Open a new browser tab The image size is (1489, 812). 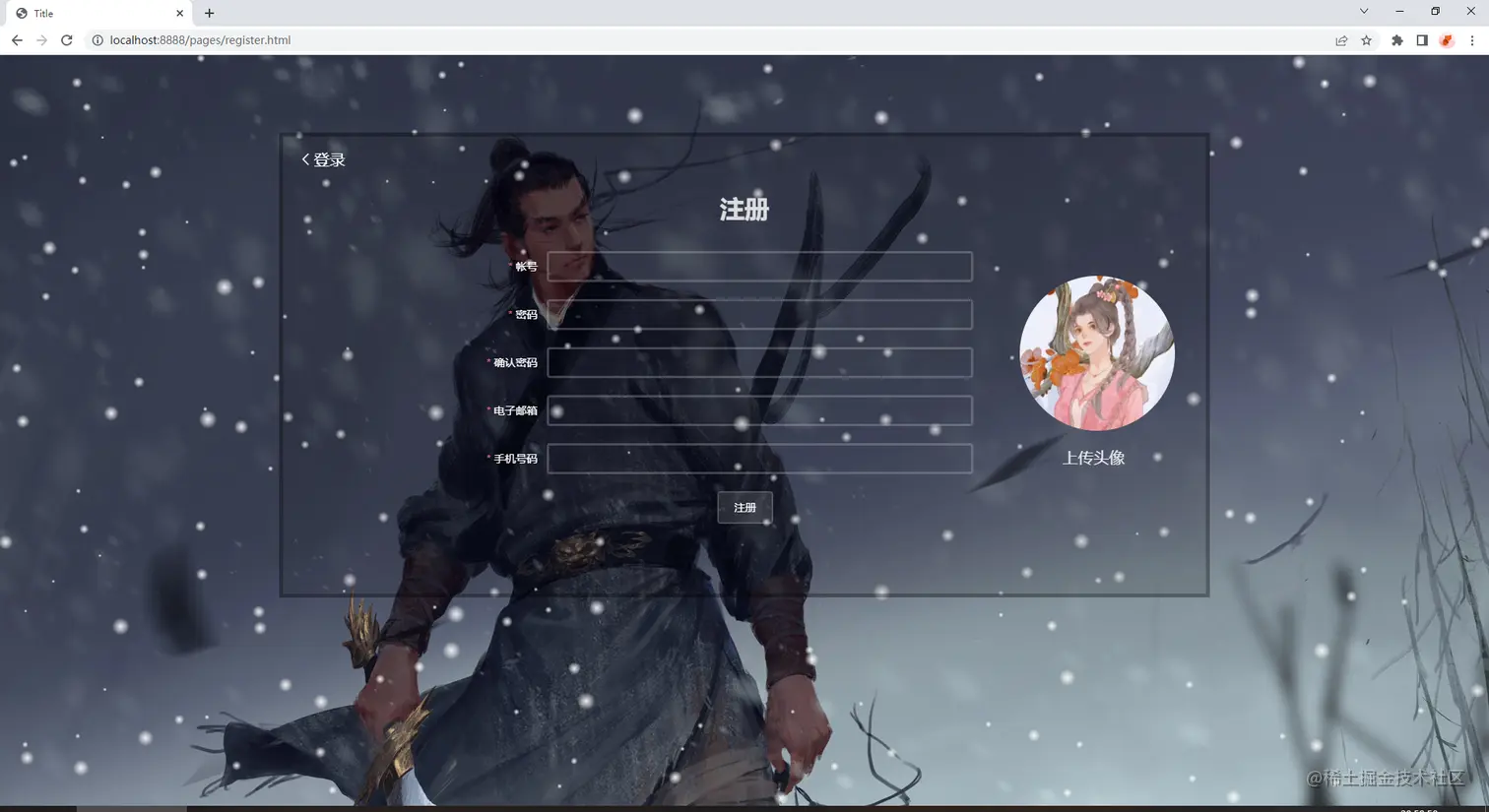[209, 13]
